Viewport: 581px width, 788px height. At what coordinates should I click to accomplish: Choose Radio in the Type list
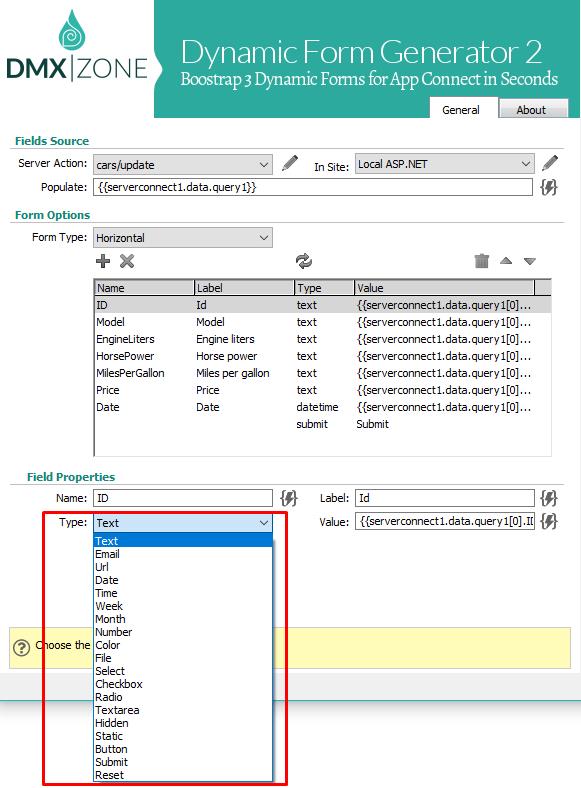[x=183, y=697]
